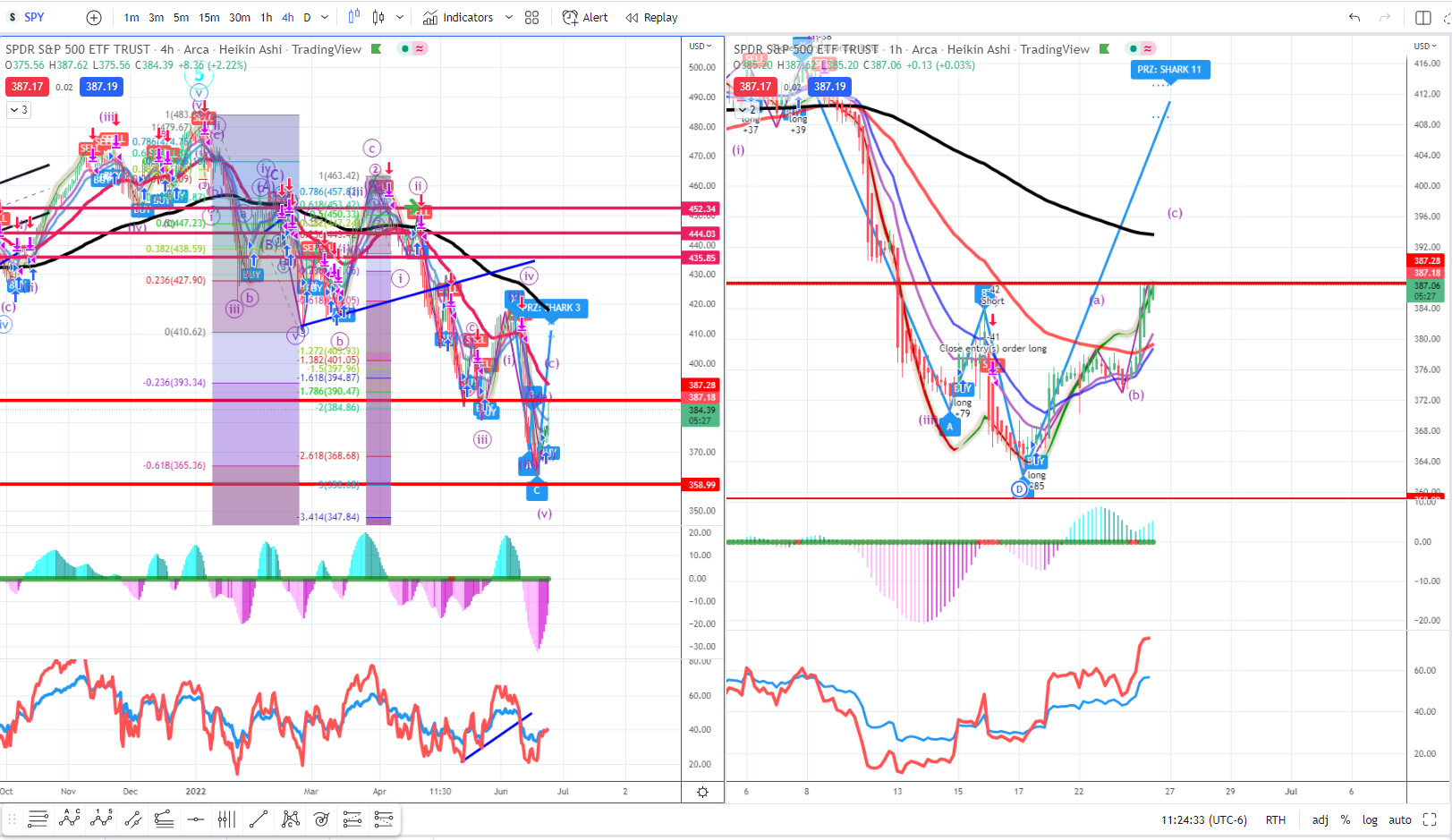Select the XABCD harmonic pattern tool
Image resolution: width=1452 pixels, height=840 pixels.
(290, 819)
